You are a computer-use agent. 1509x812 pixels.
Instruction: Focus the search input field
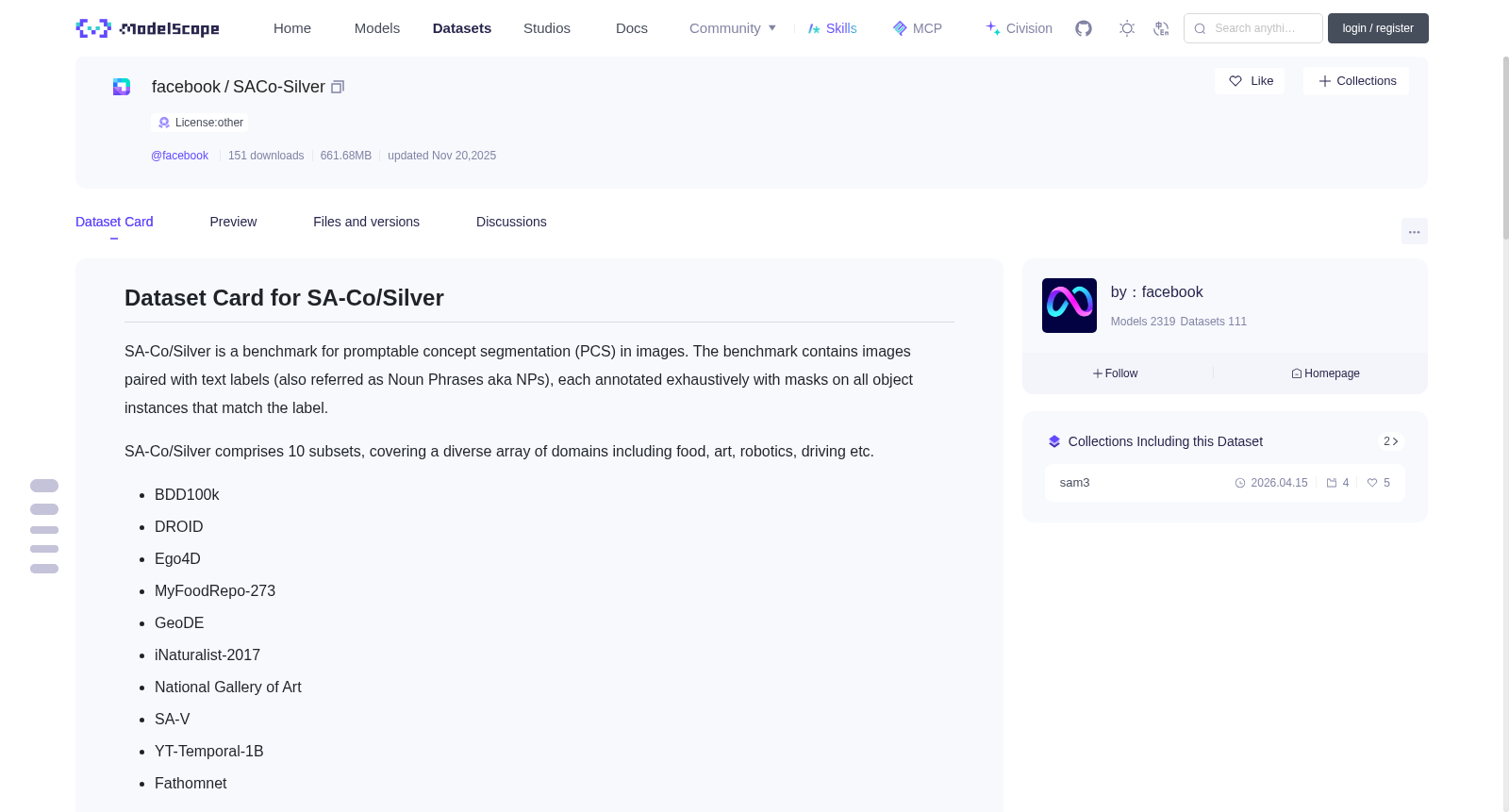coord(1253,28)
